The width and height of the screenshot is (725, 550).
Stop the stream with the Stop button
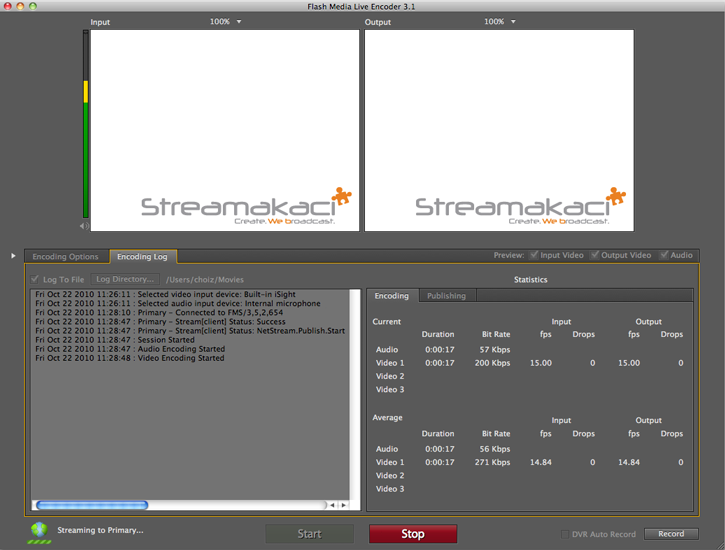coord(413,534)
